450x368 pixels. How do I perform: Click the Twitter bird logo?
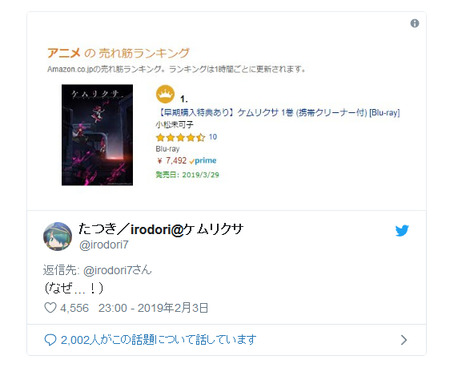(402, 231)
